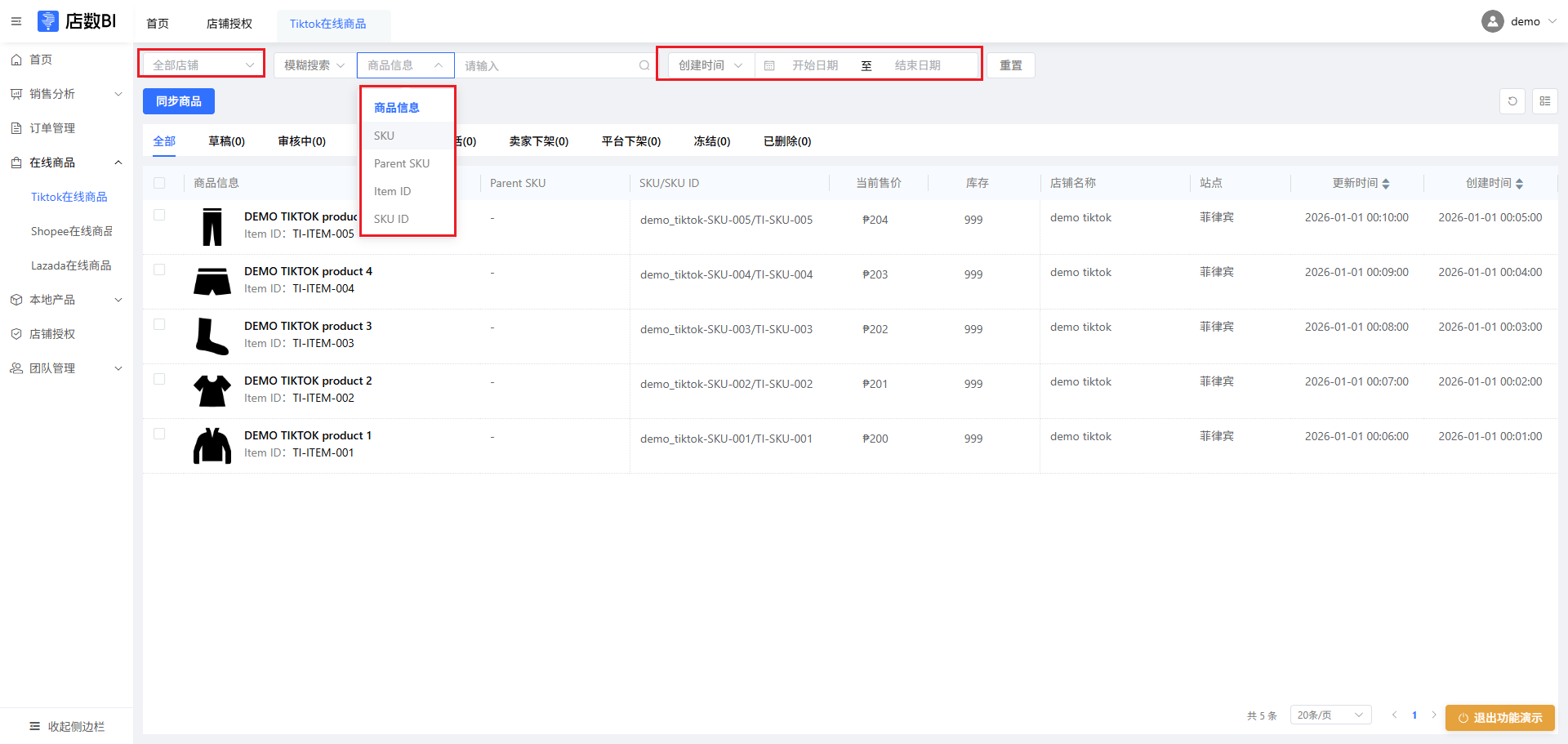
Task: Tick checkbox for DEMO TIKTOK product 4
Action: point(159,270)
